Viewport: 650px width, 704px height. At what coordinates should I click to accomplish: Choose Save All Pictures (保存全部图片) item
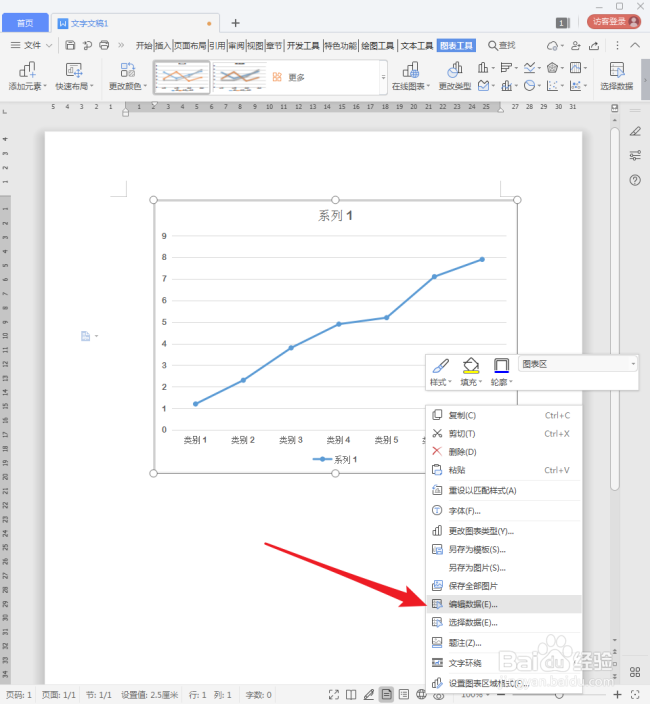(x=504, y=586)
